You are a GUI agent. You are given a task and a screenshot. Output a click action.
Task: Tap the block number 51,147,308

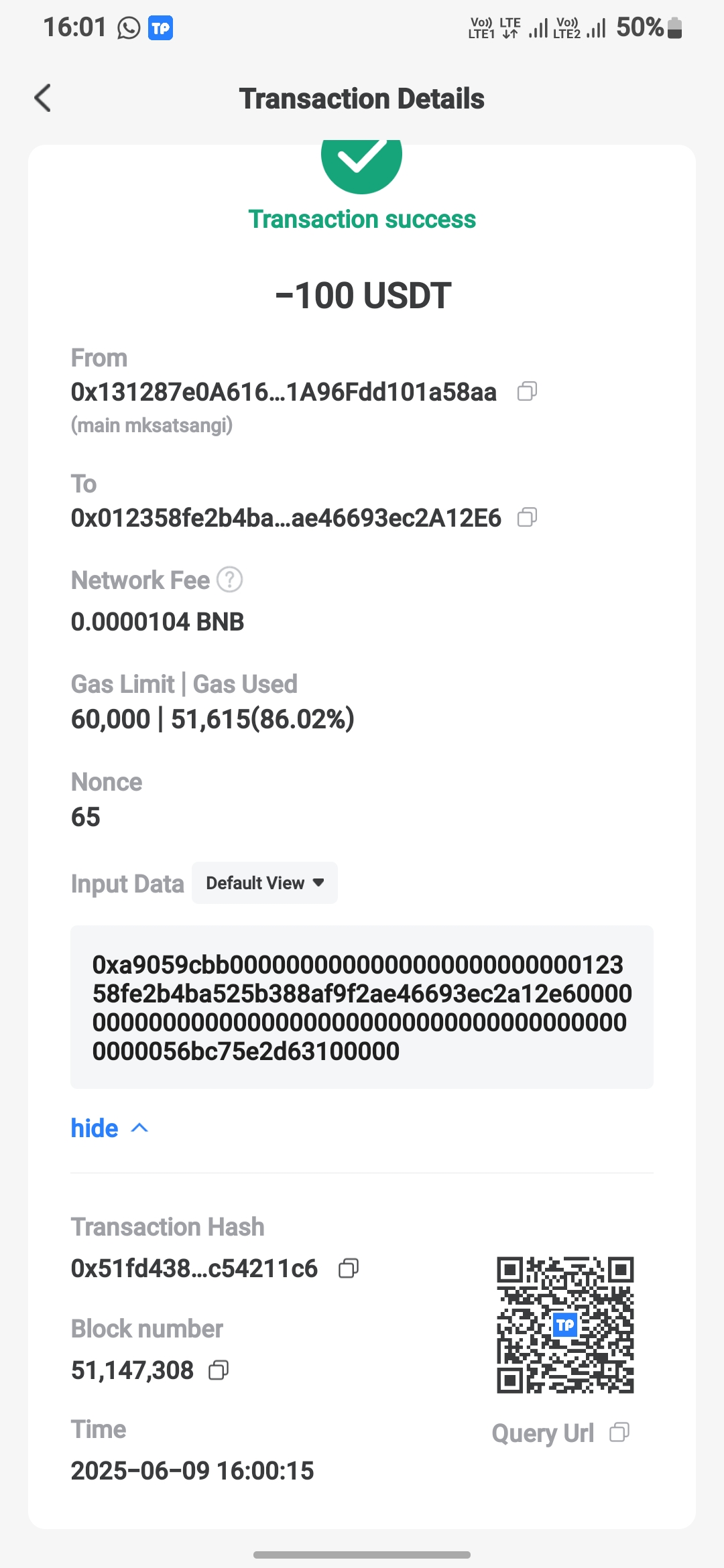132,1370
